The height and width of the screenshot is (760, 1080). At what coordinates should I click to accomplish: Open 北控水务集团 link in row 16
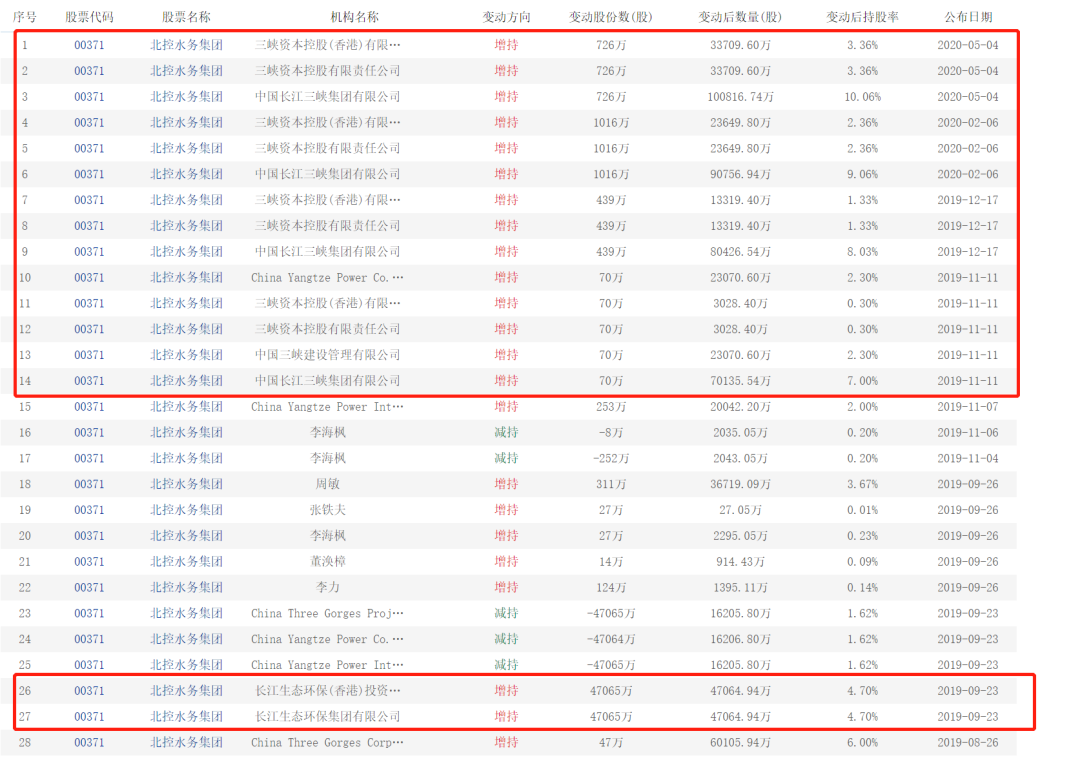[x=187, y=433]
